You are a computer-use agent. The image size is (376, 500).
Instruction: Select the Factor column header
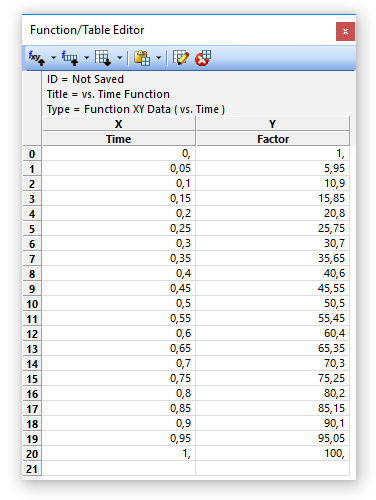273,139
